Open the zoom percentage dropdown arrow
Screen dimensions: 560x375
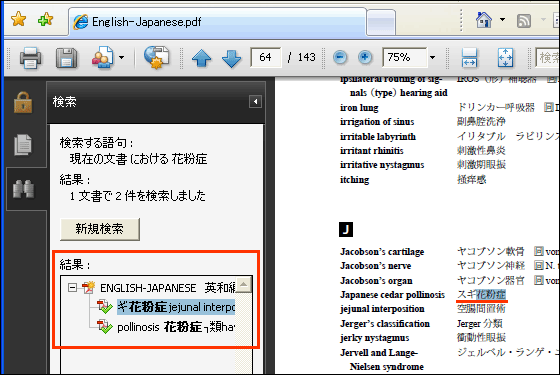pyautogui.click(x=432, y=57)
